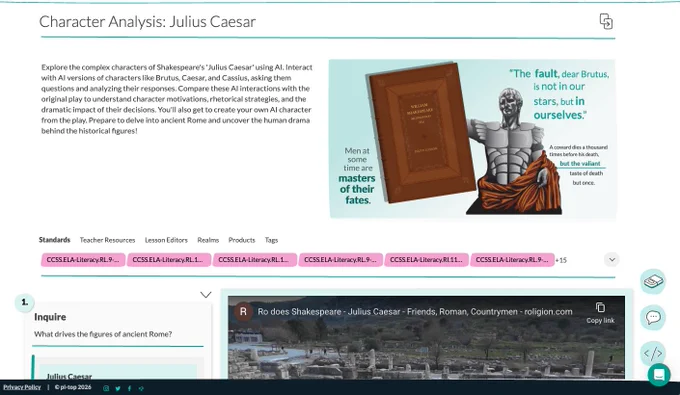680x395 pixels.
Task: Switch to the Realms tab
Action: [x=208, y=240]
